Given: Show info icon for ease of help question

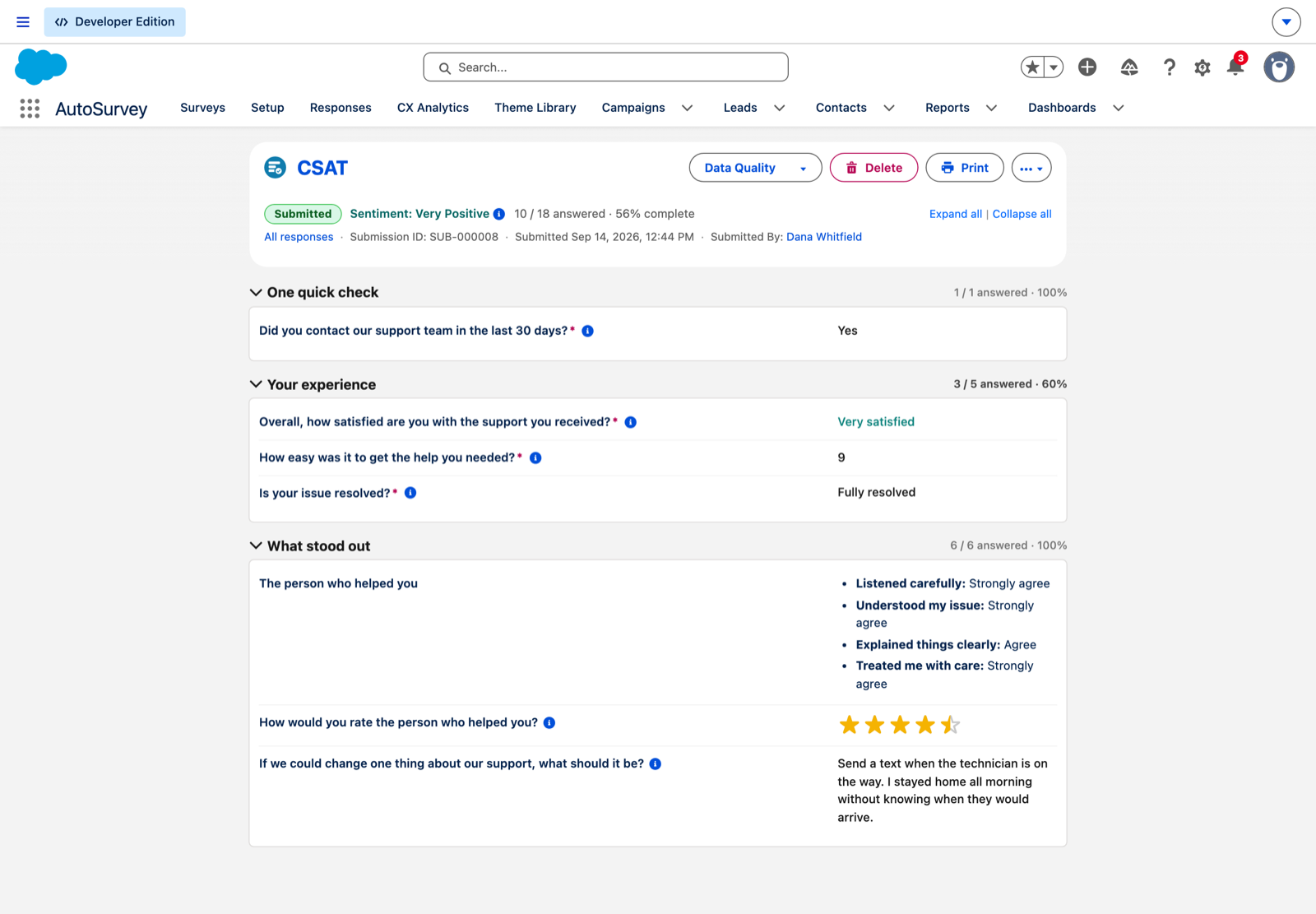Looking at the screenshot, I should 535,457.
